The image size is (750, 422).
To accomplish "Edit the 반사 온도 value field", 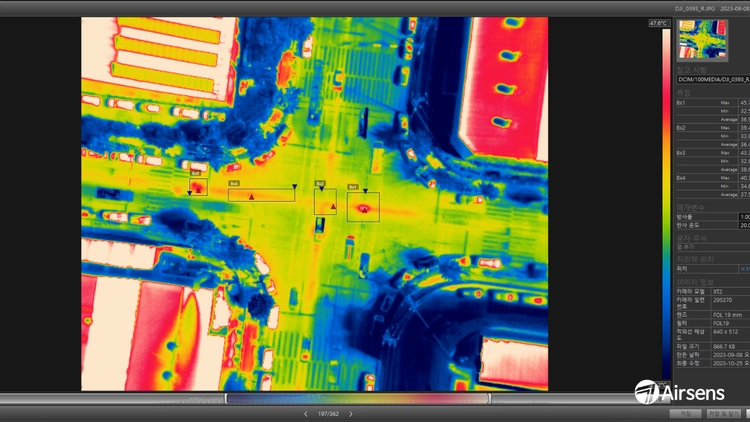I will tap(745, 225).
